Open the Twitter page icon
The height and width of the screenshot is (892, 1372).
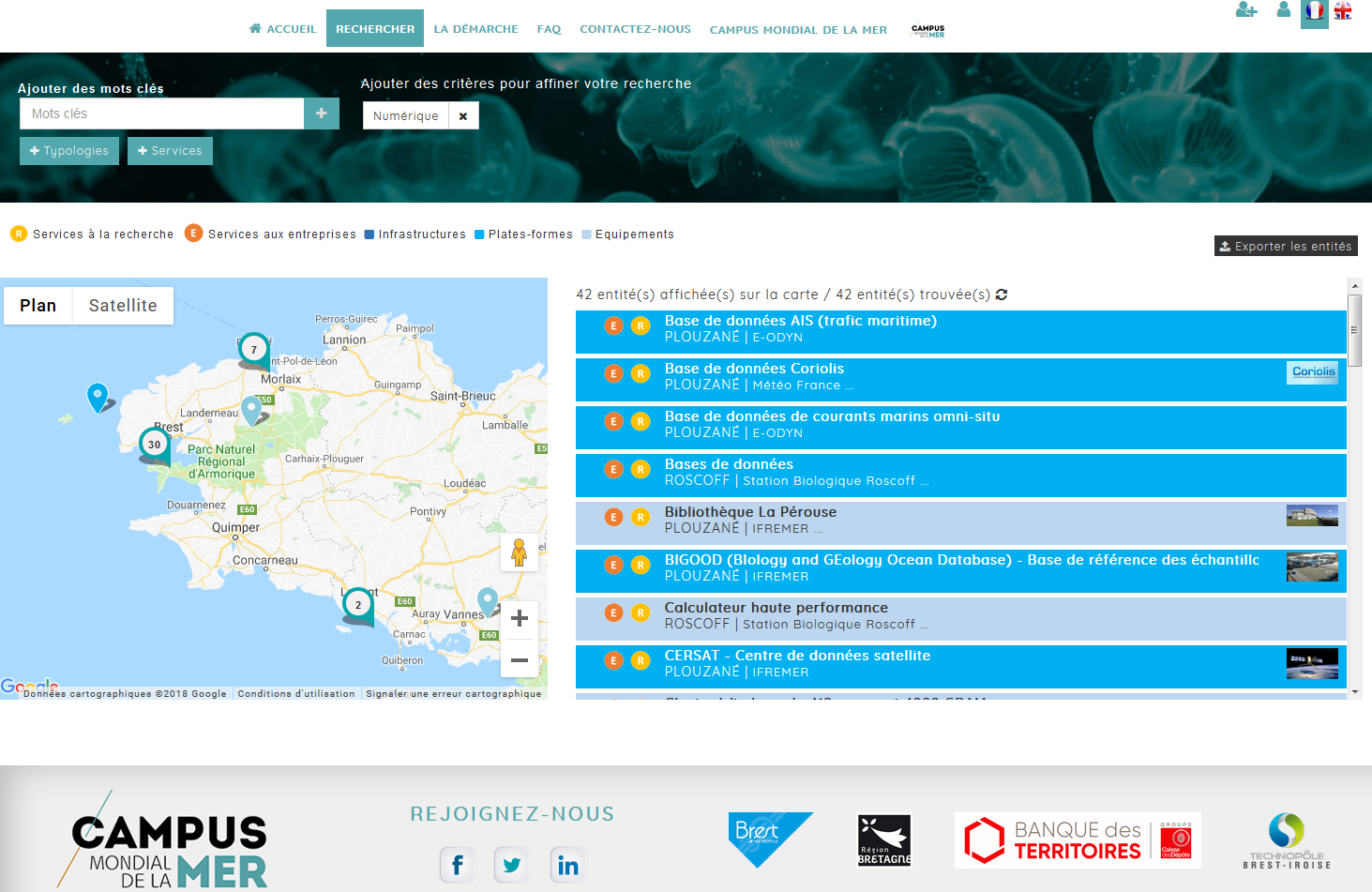512,865
